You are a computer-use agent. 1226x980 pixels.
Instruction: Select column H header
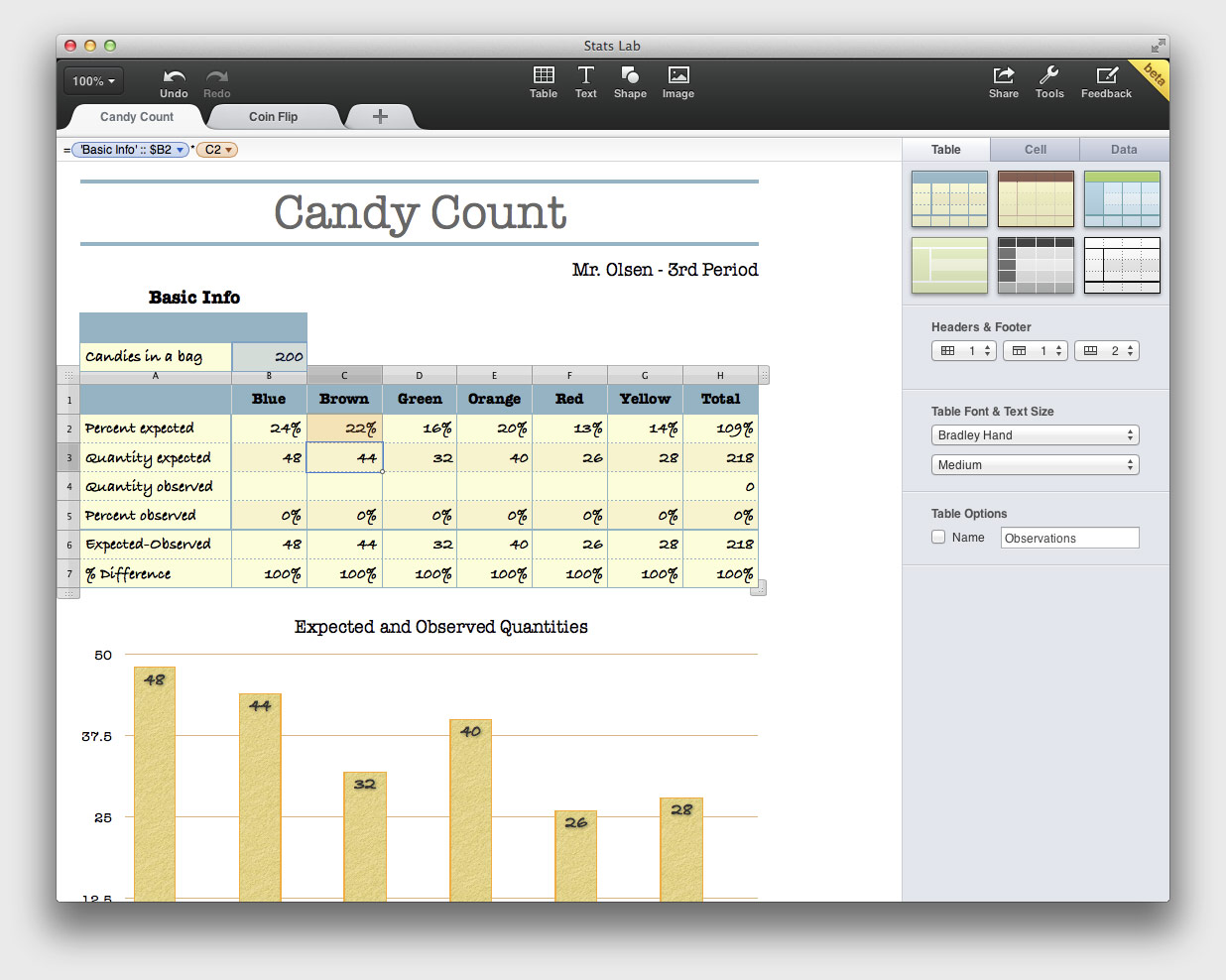tap(720, 376)
